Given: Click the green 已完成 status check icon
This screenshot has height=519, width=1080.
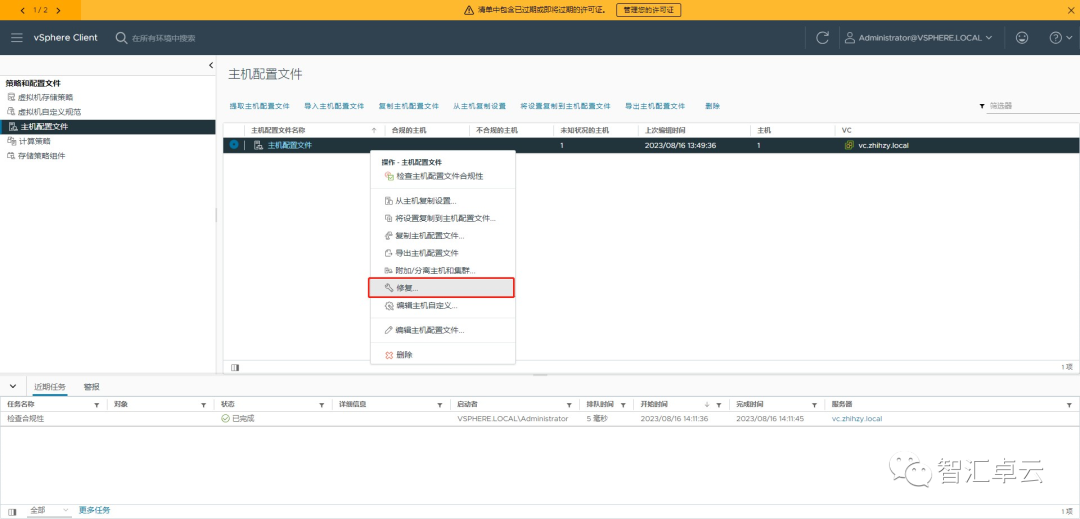Looking at the screenshot, I should pos(225,419).
